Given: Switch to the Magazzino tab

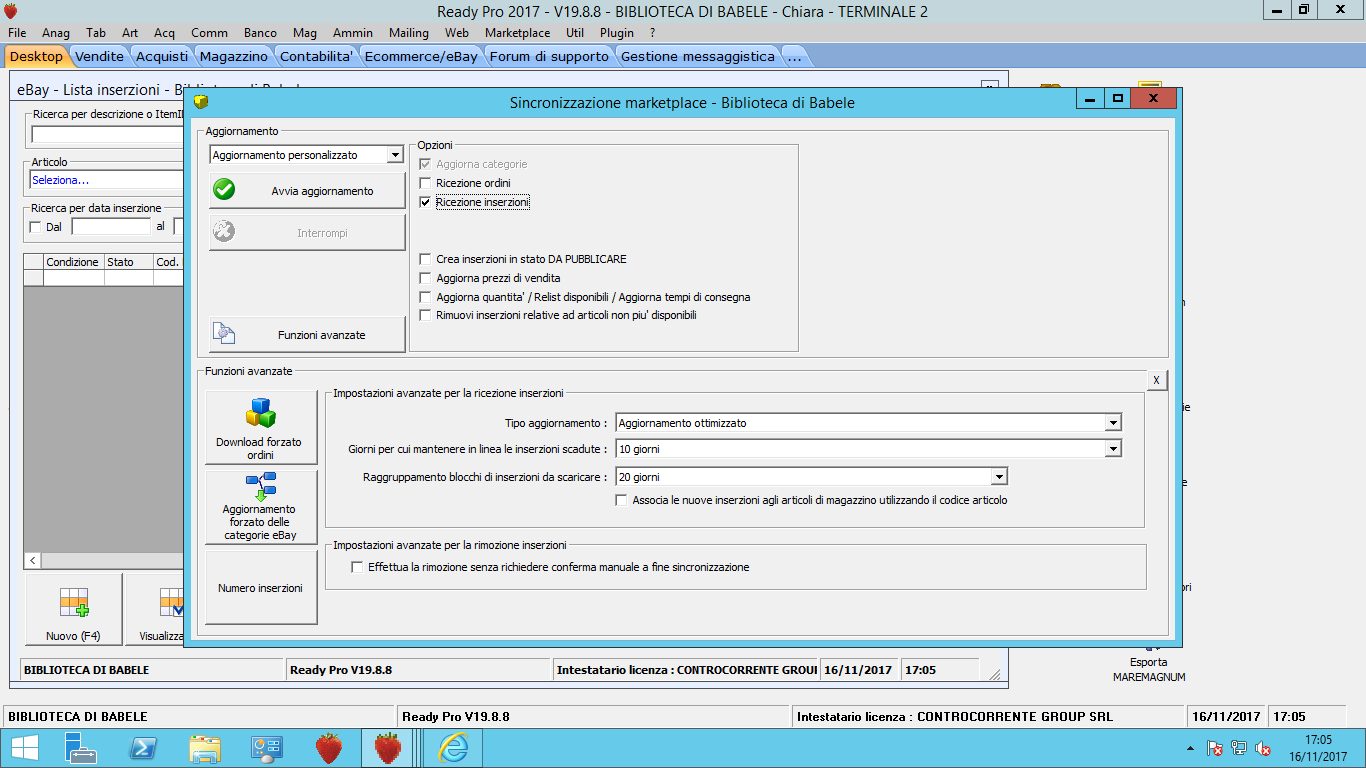Looking at the screenshot, I should coord(234,57).
